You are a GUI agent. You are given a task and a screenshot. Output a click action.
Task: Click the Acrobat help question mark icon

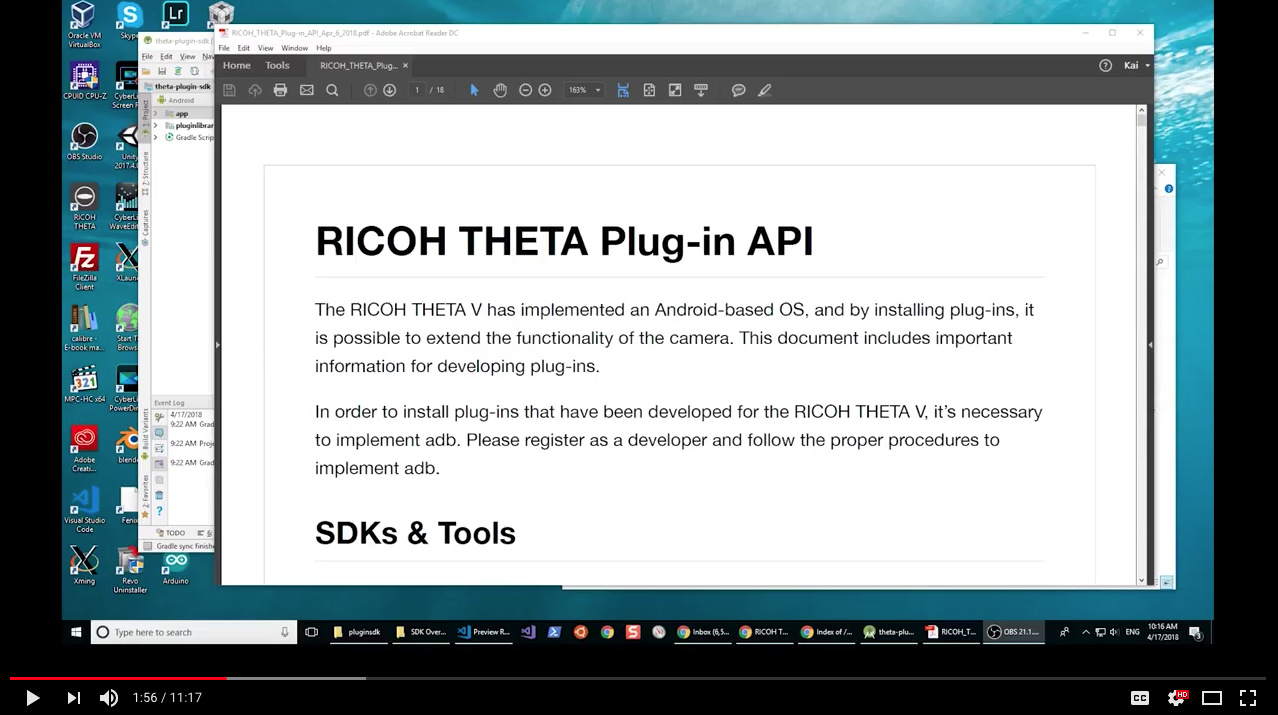(x=1105, y=66)
